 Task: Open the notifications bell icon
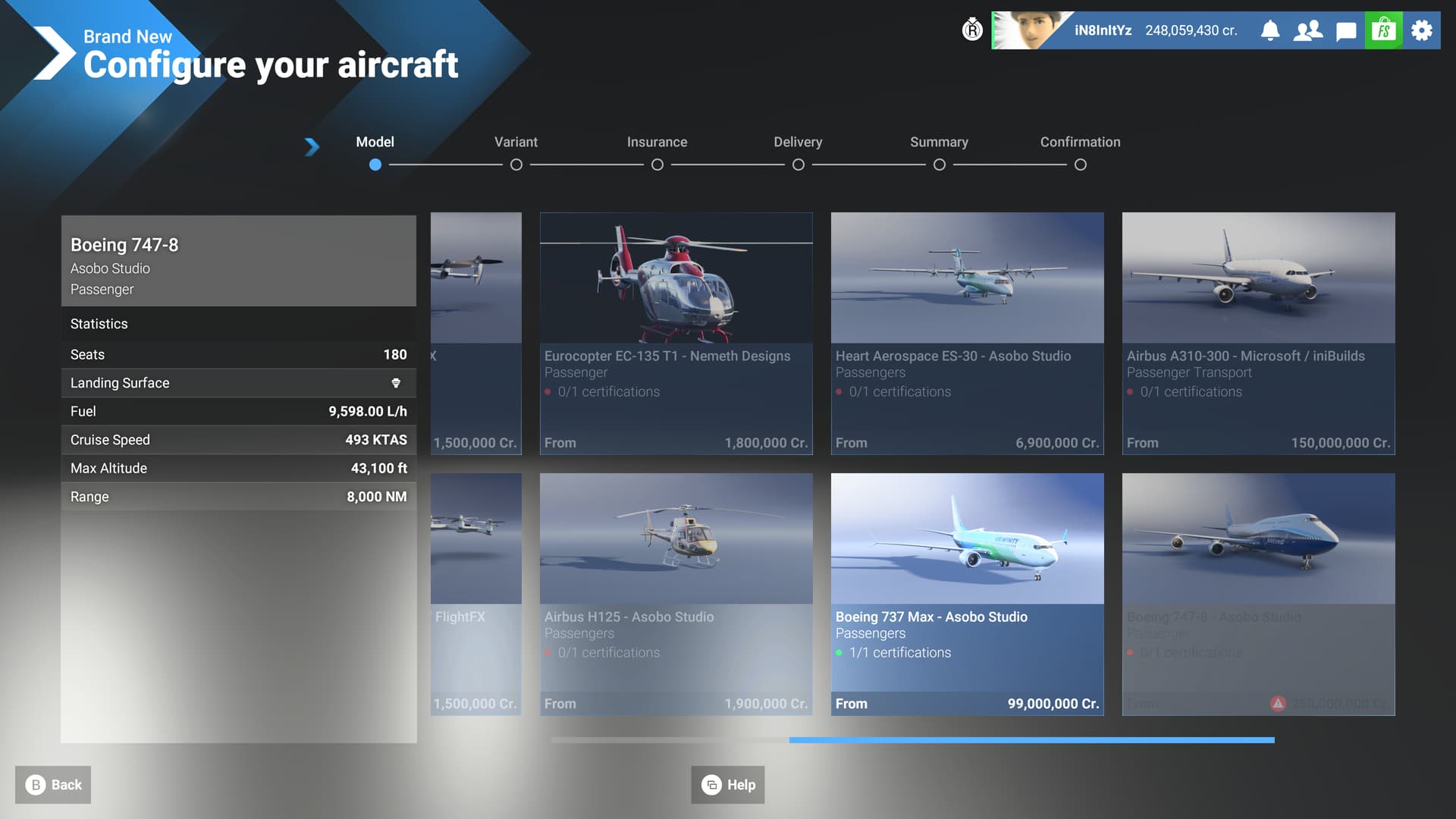click(1270, 30)
